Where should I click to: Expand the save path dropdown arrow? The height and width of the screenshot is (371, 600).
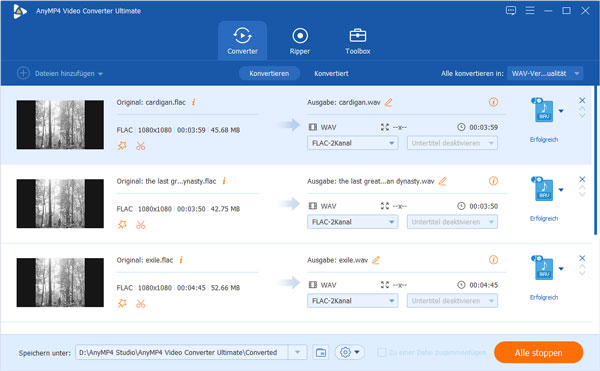297,352
